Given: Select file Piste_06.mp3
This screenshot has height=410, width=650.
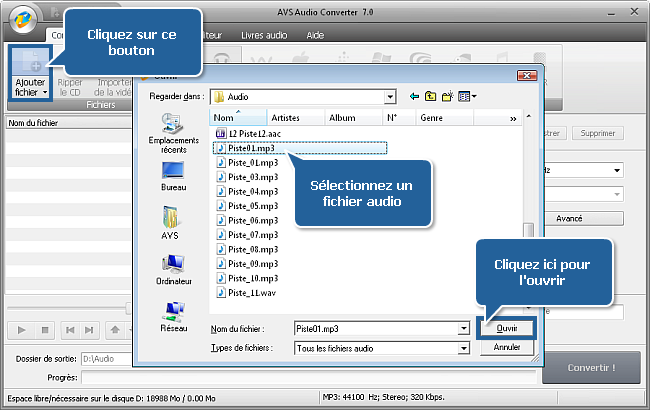Looking at the screenshot, I should click(x=247, y=221).
